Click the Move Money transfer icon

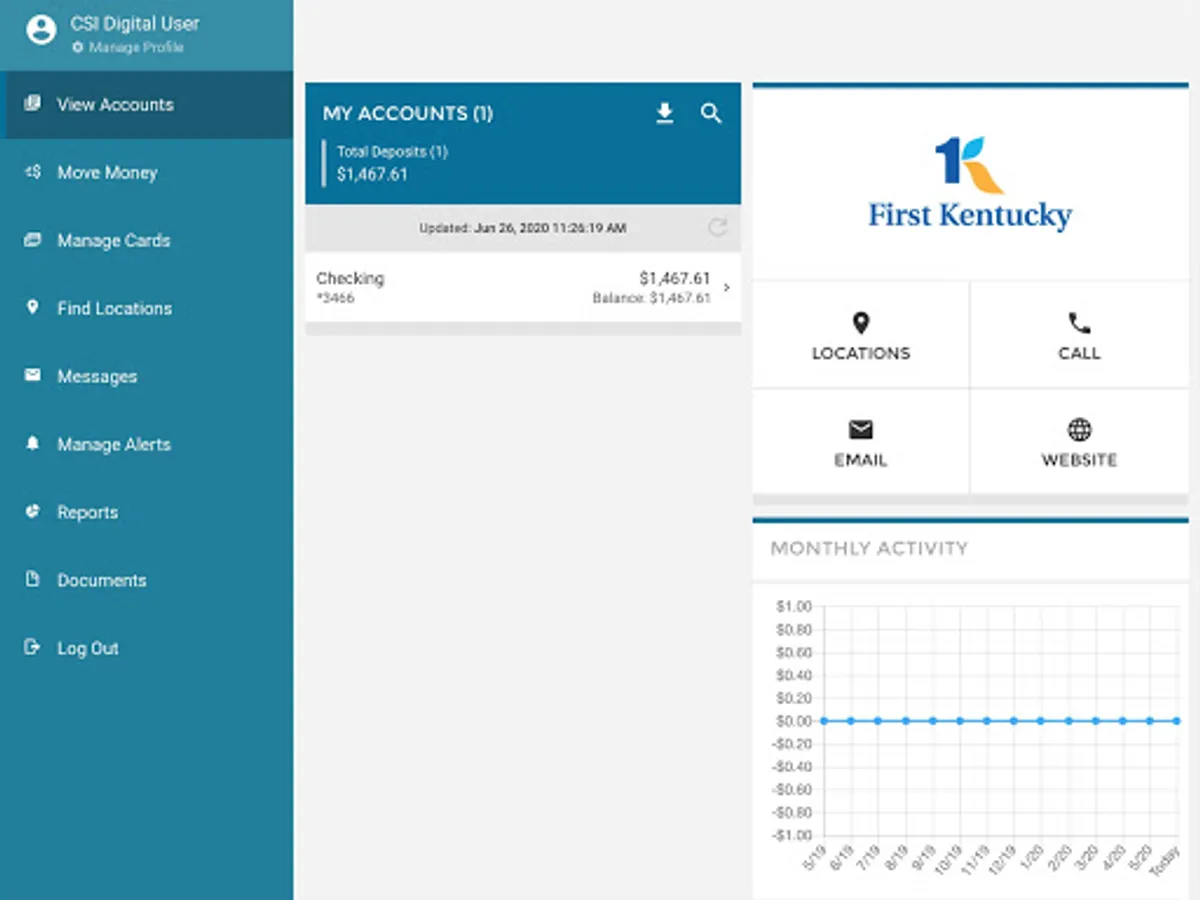pyautogui.click(x=33, y=172)
